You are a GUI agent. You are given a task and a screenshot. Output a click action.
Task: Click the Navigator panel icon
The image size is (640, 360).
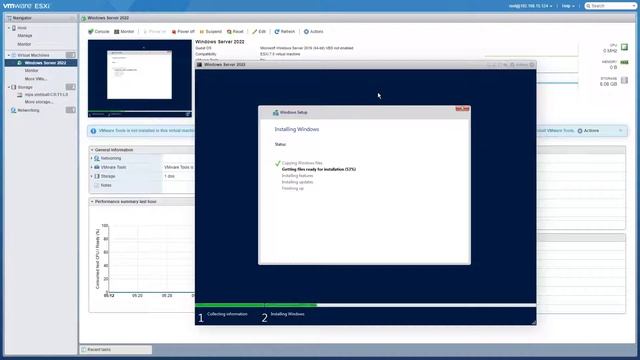tap(9, 18)
